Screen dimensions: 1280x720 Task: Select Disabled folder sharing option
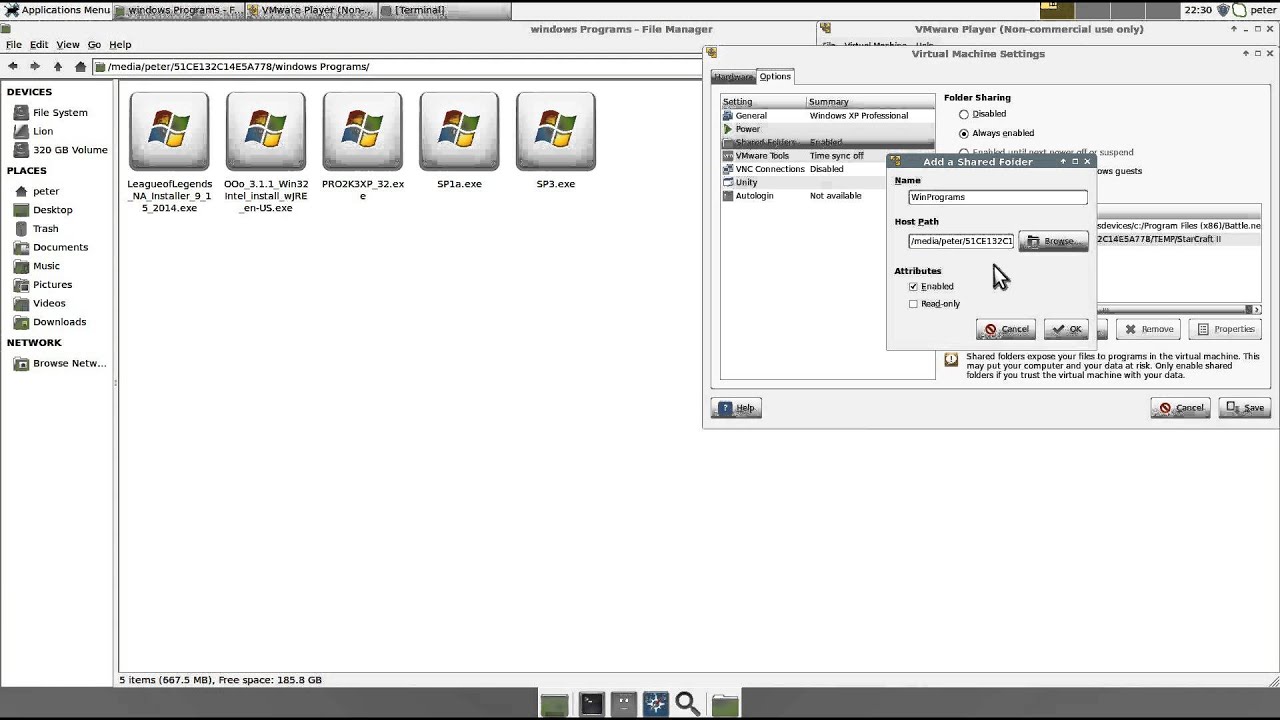coord(964,114)
